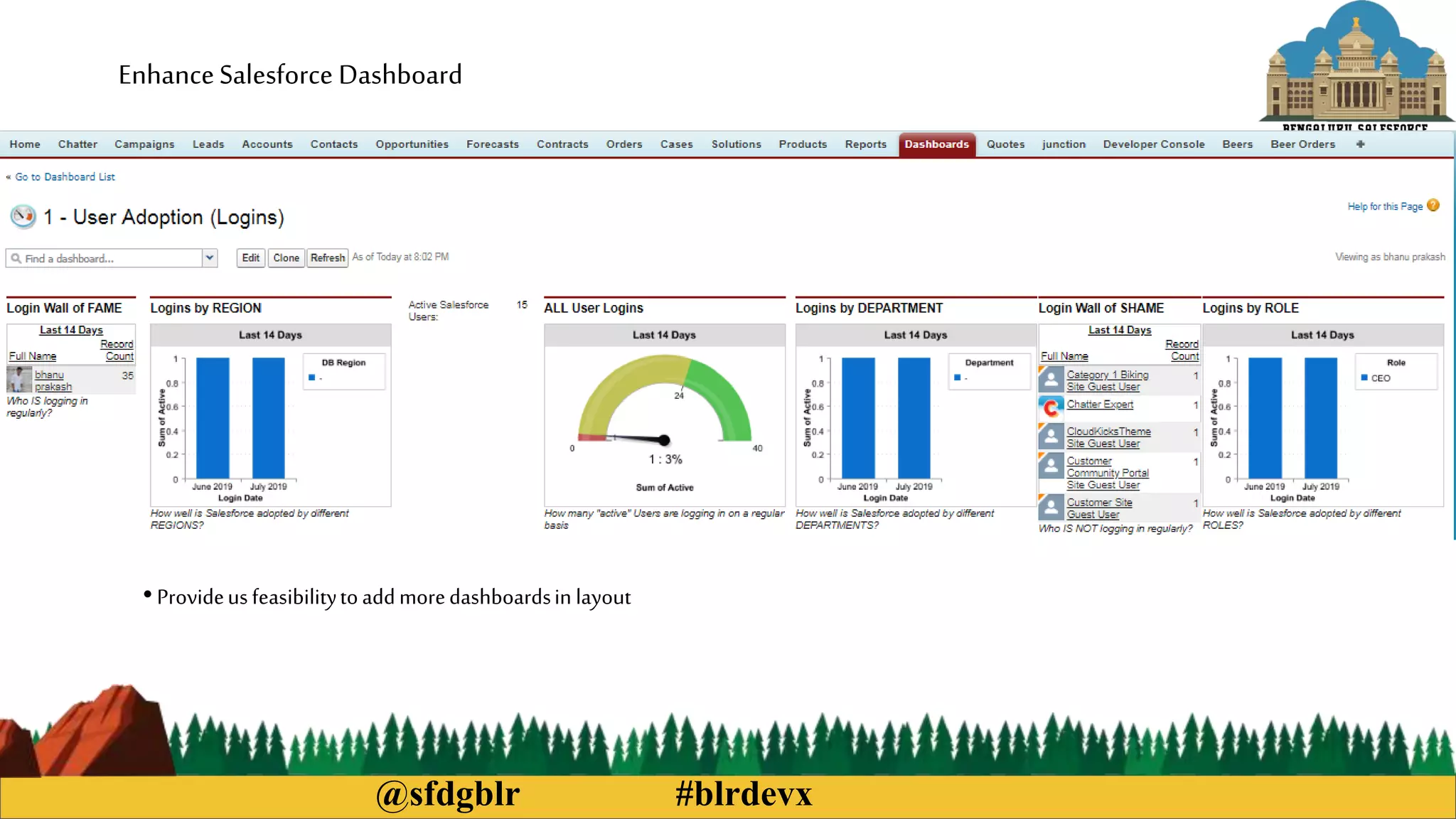Expand the Find a dashboard dropdown arrow
Image resolution: width=1456 pixels, height=819 pixels.
coord(210,258)
